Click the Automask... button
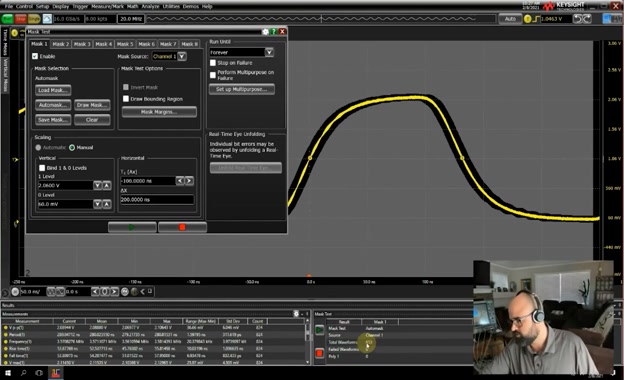This screenshot has width=624, height=380. tap(53, 105)
